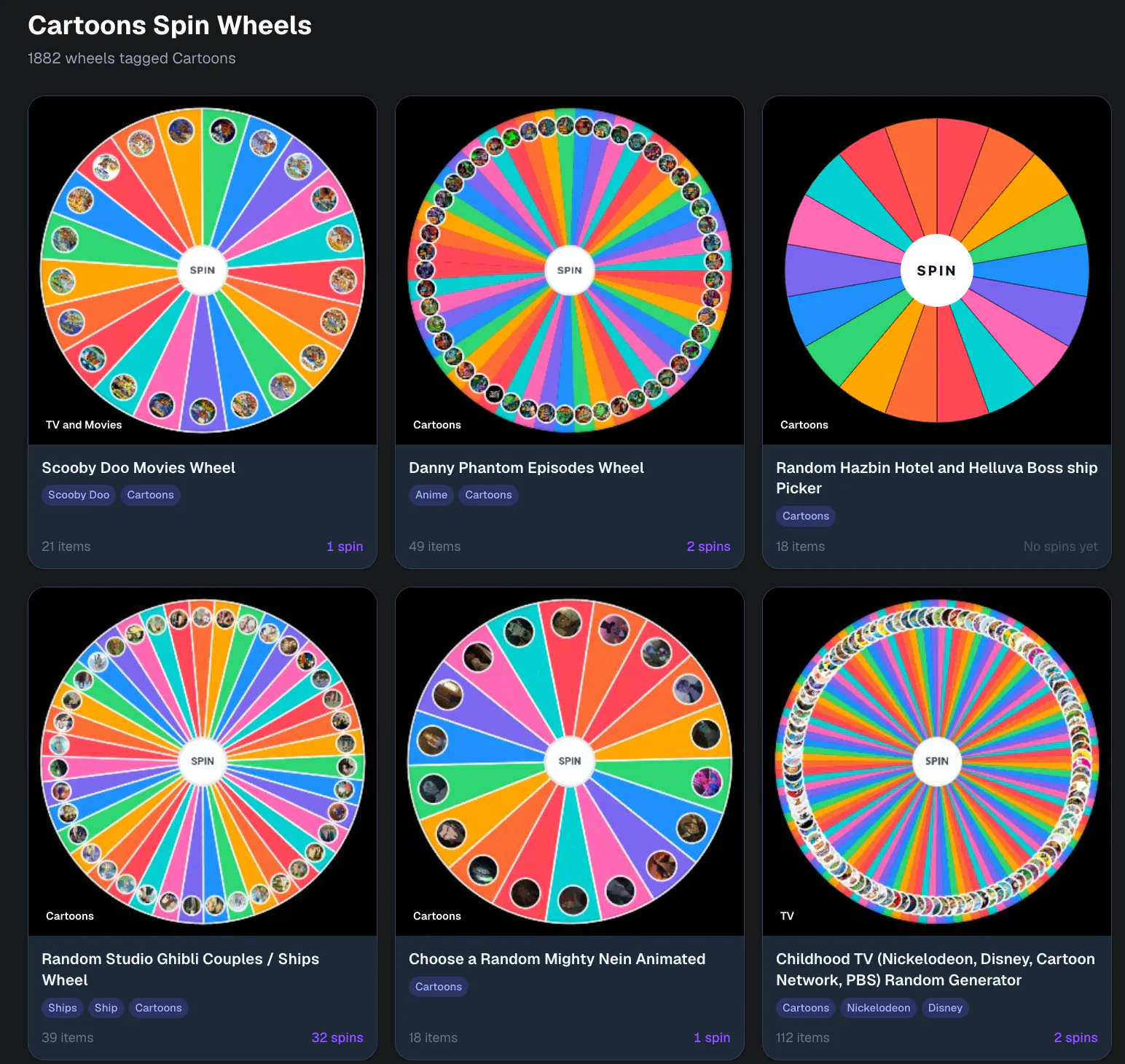The image size is (1125, 1064).
Task: Select the Ship tag on the Ghibli card
Action: tap(106, 1008)
